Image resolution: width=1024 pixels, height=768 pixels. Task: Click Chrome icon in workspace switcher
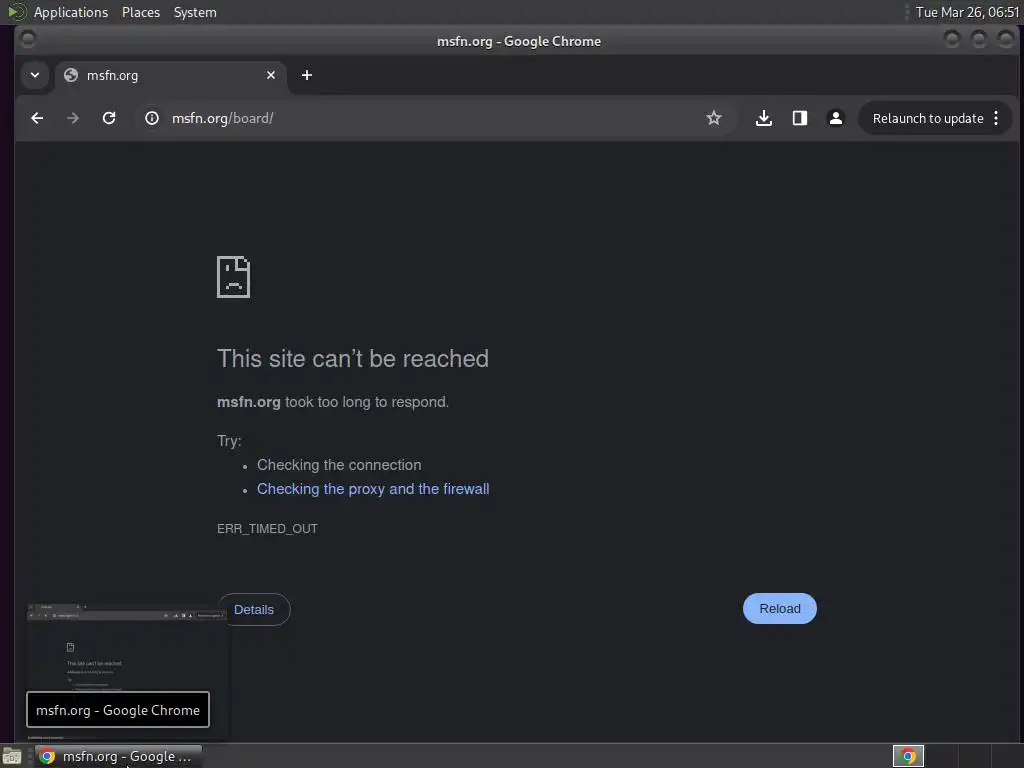click(x=908, y=756)
